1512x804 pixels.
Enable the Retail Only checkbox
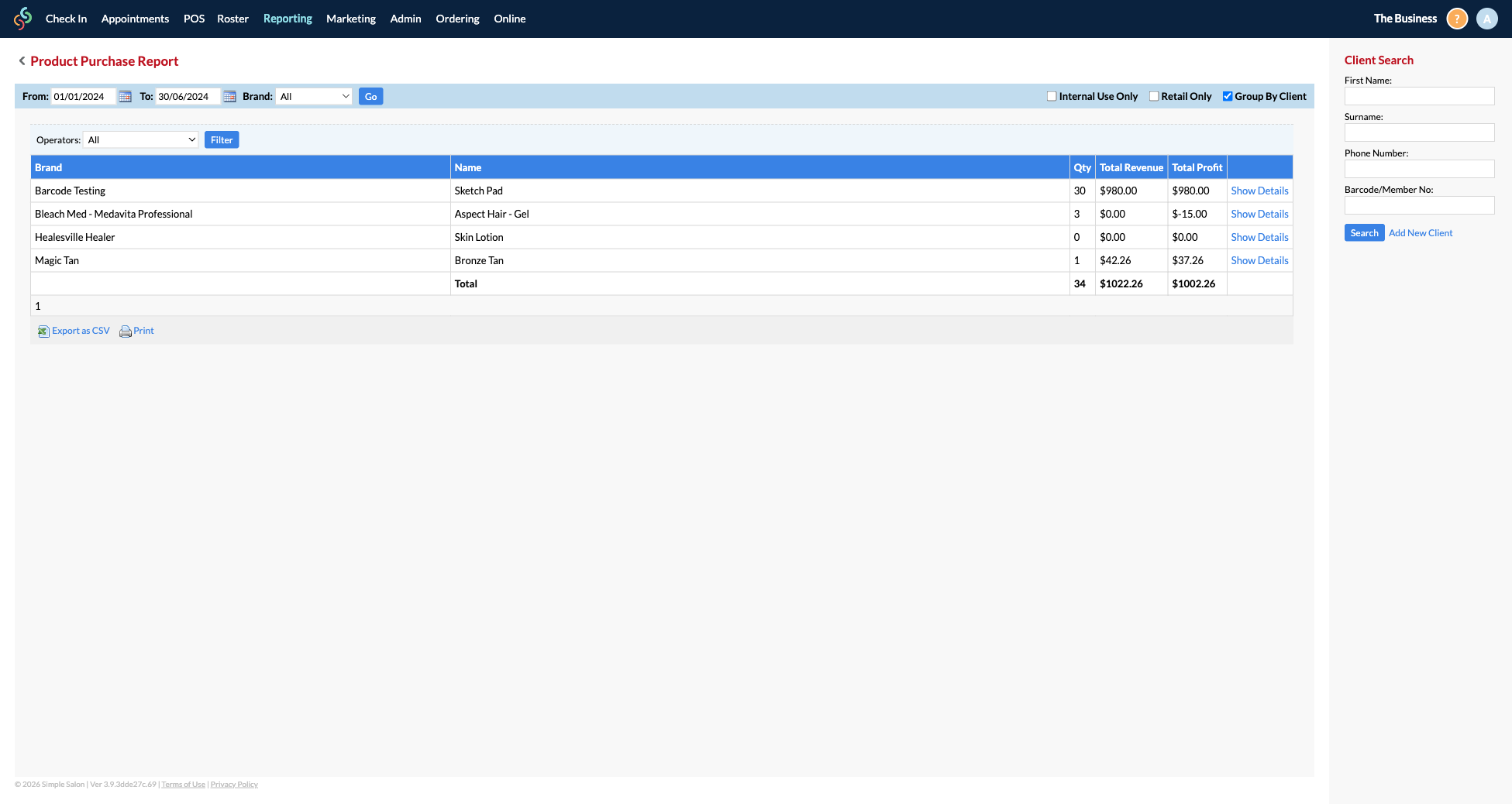point(1154,95)
